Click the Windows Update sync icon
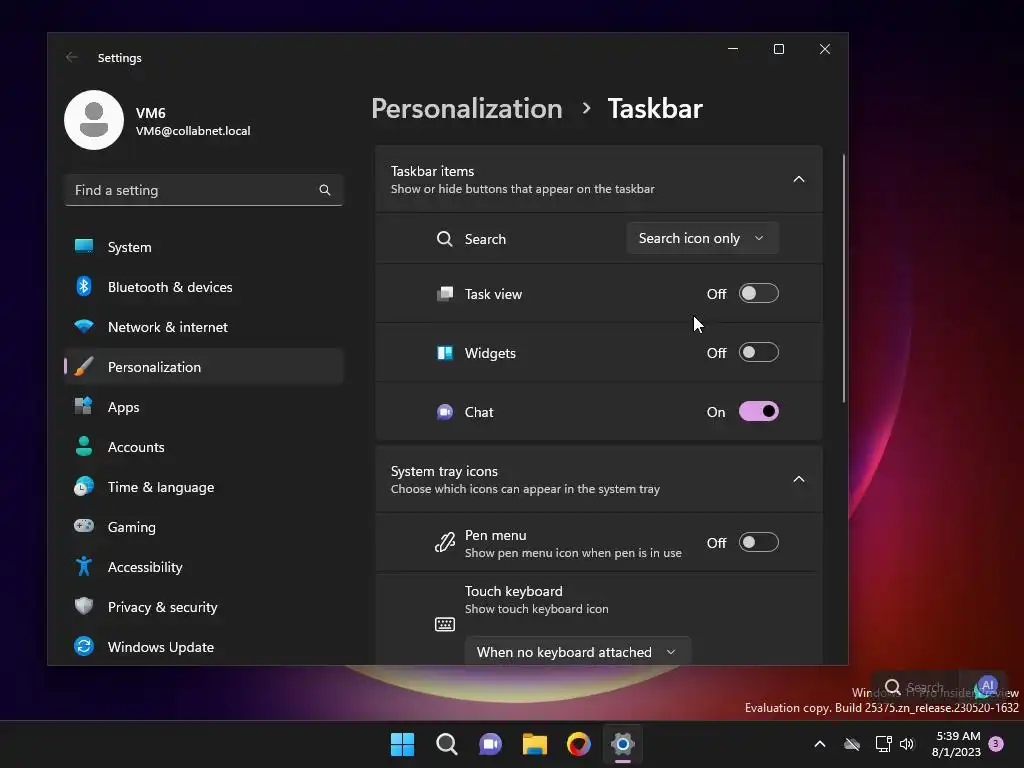The image size is (1024, 768). [x=84, y=646]
